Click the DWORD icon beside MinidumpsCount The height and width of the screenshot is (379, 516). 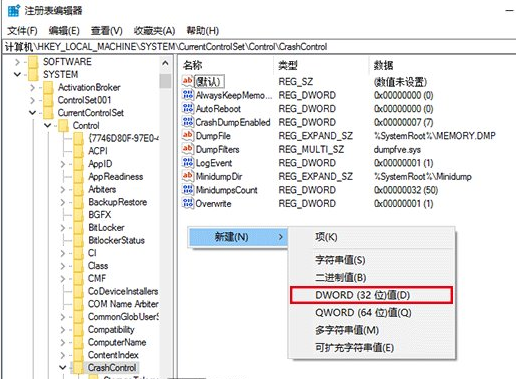click(188, 190)
